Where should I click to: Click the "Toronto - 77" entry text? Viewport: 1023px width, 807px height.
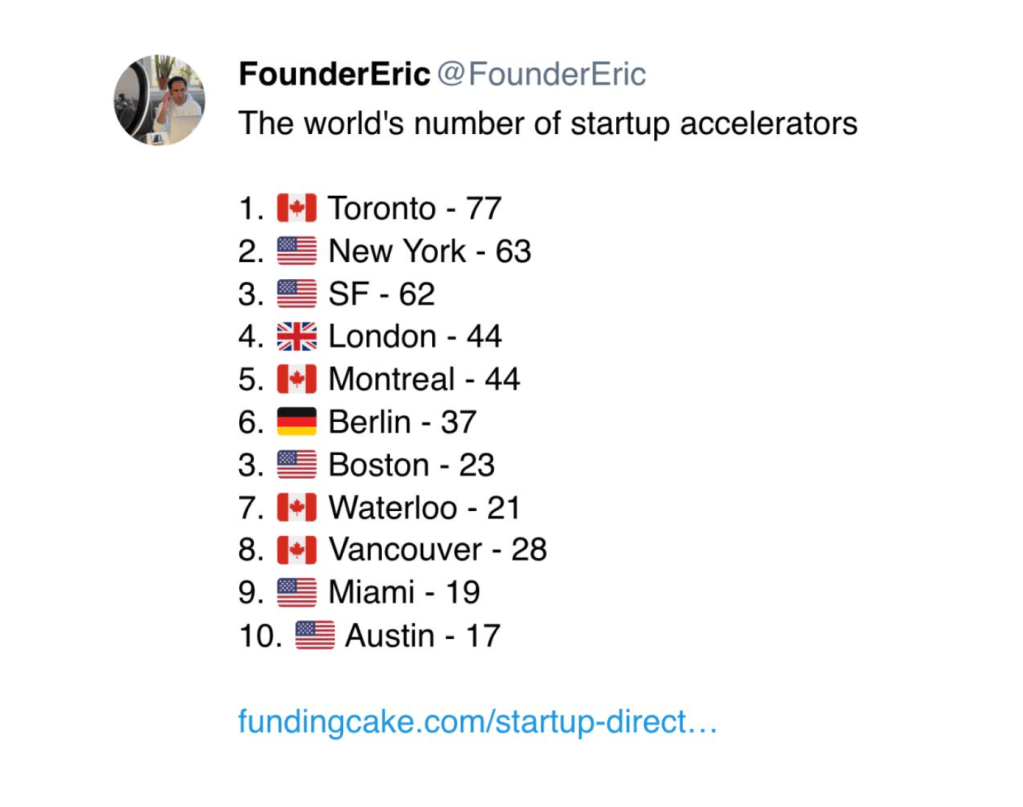pos(414,208)
